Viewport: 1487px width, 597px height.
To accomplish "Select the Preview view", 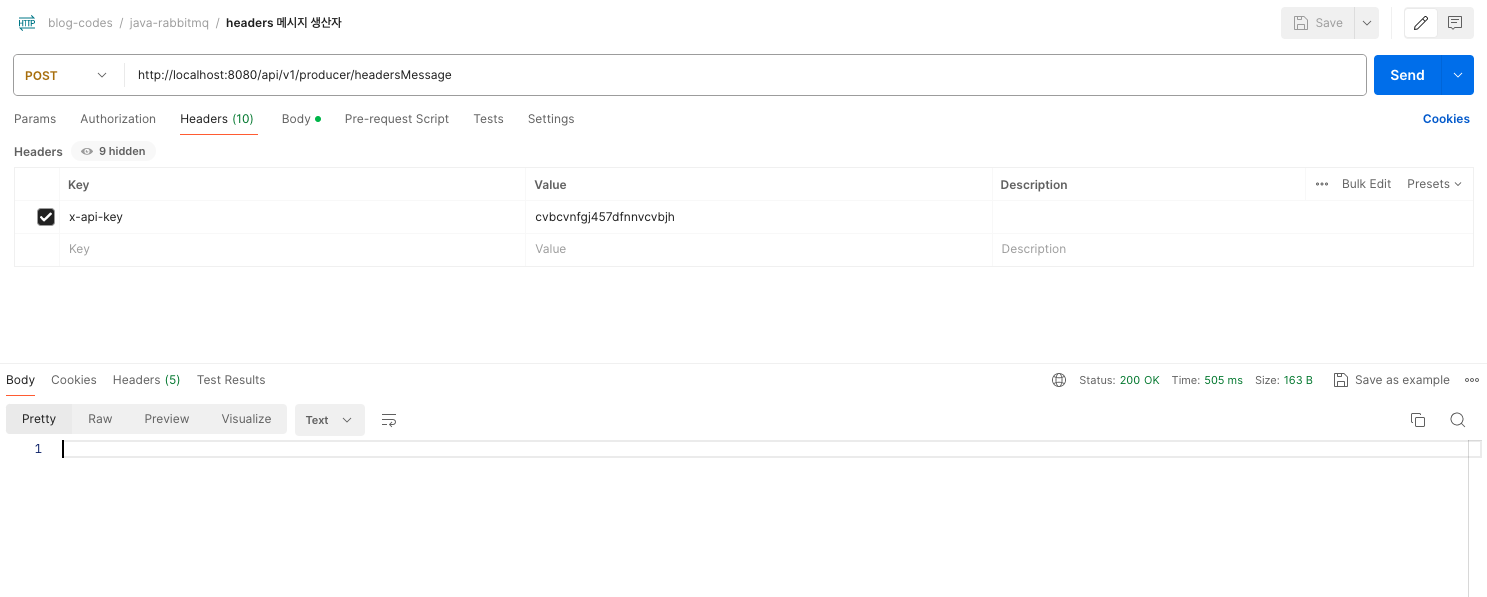I will click(x=167, y=419).
